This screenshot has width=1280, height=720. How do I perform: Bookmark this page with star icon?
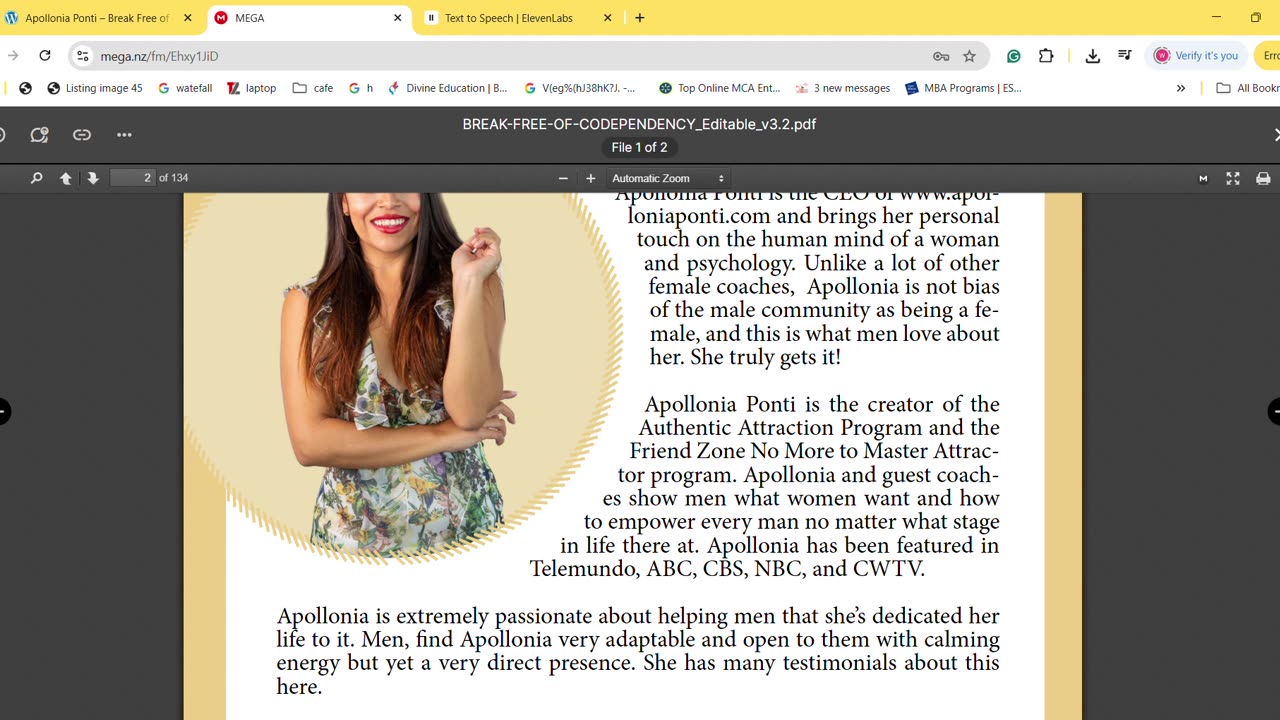point(969,56)
